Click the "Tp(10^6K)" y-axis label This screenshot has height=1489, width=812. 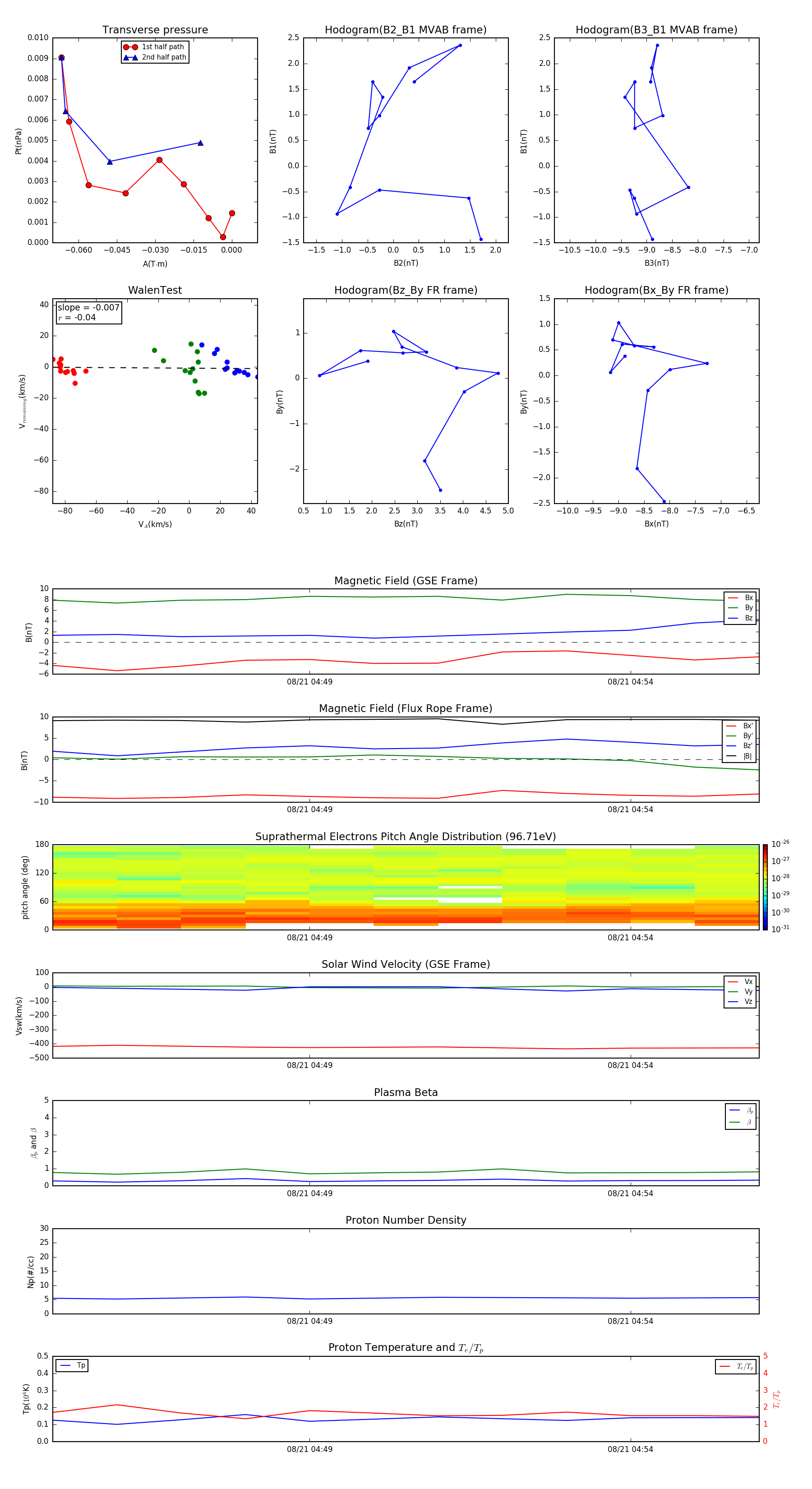tap(26, 1399)
